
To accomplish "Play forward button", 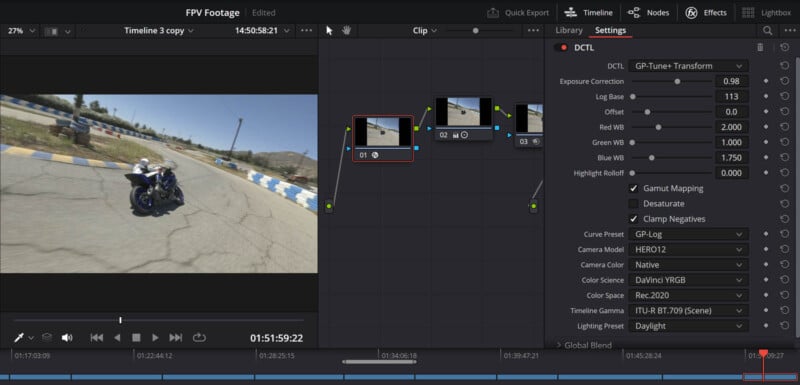I will (x=155, y=338).
